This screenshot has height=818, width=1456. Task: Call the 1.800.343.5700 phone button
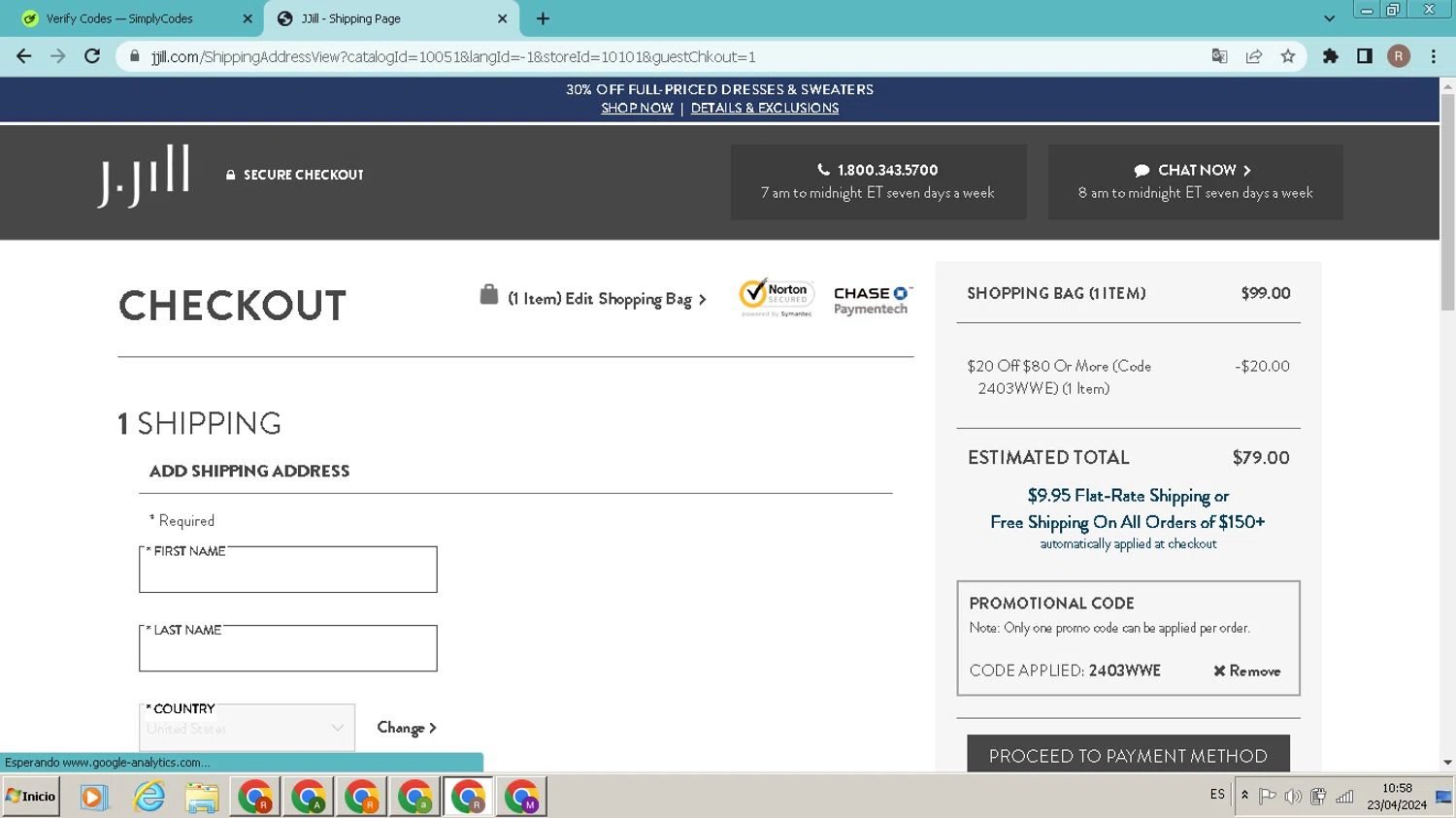(878, 181)
